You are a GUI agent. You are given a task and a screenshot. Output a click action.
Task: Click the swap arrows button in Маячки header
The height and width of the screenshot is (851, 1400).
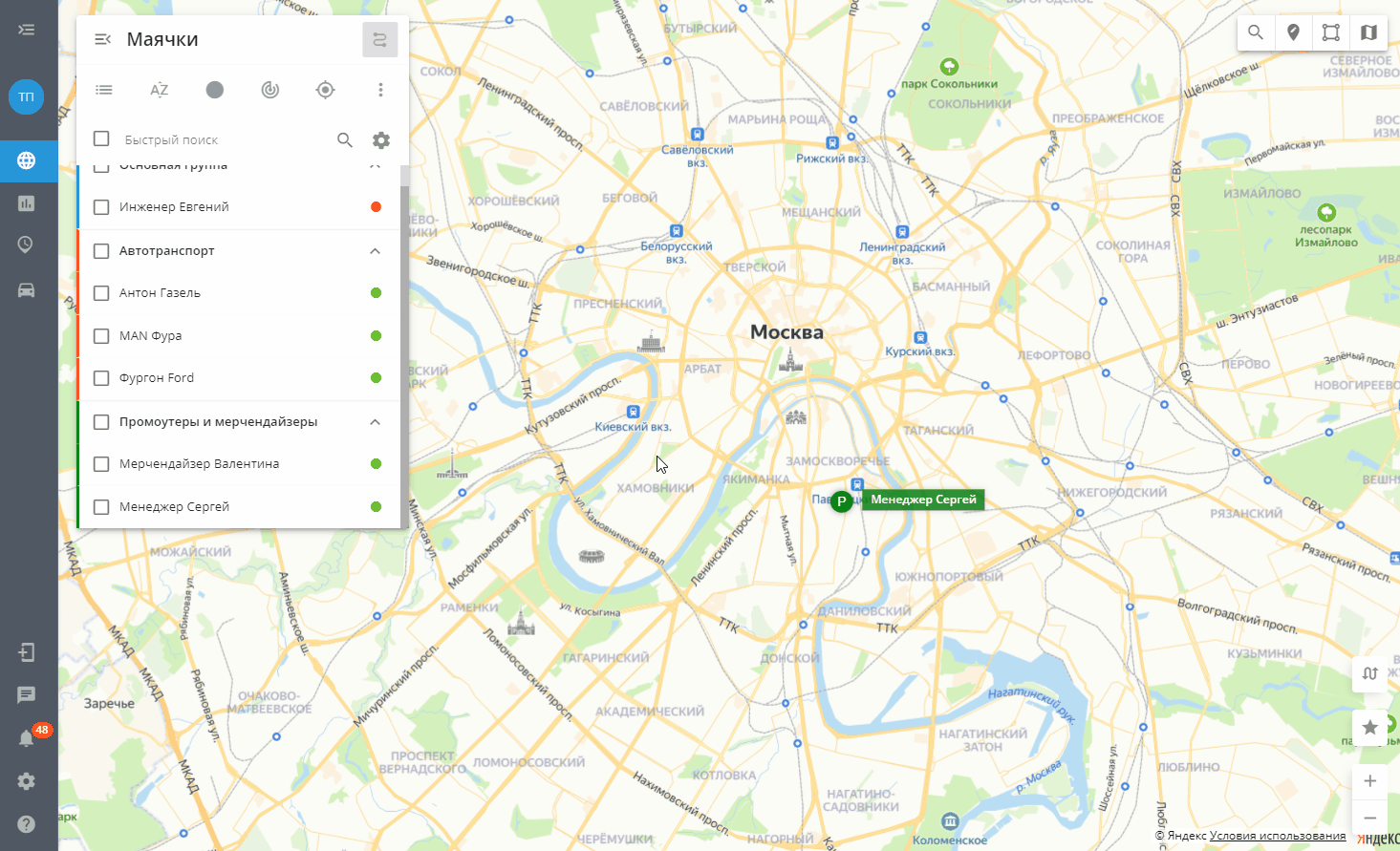380,39
